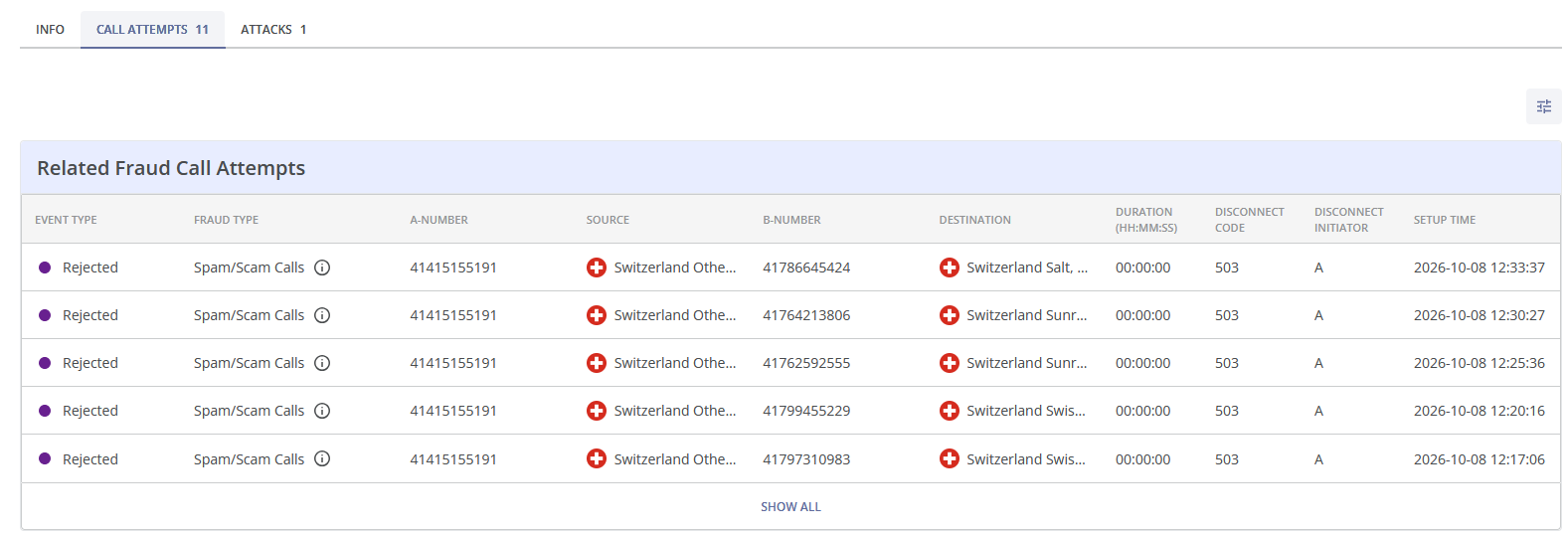Screen dimensions: 1568x537
Task: Click setup time 2026-10-08 12:25:36
Action: pyautogui.click(x=1480, y=363)
